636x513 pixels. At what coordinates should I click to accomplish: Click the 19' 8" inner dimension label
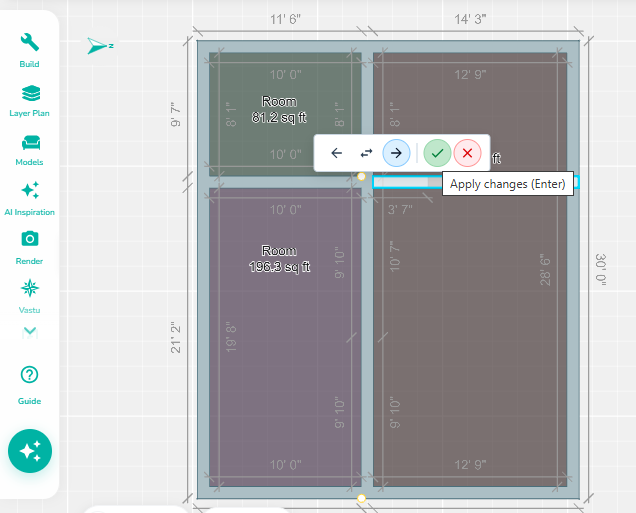(231, 337)
